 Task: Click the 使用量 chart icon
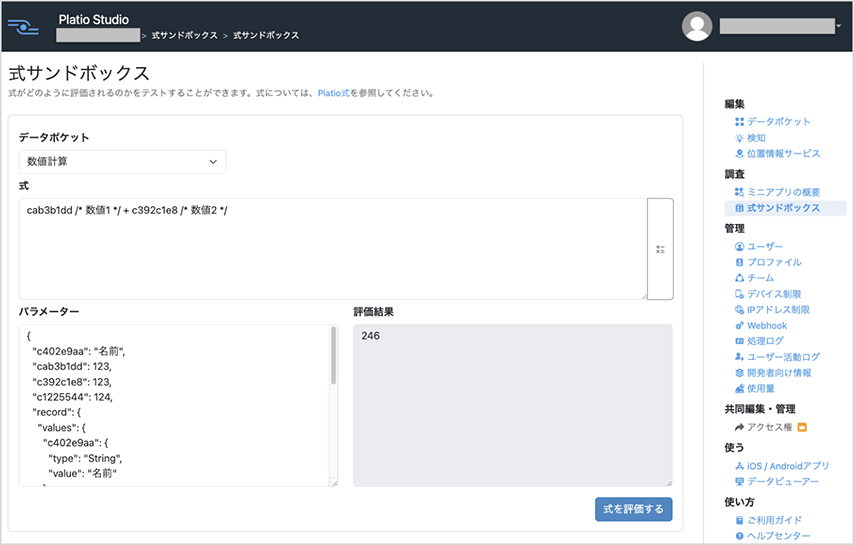click(739, 389)
